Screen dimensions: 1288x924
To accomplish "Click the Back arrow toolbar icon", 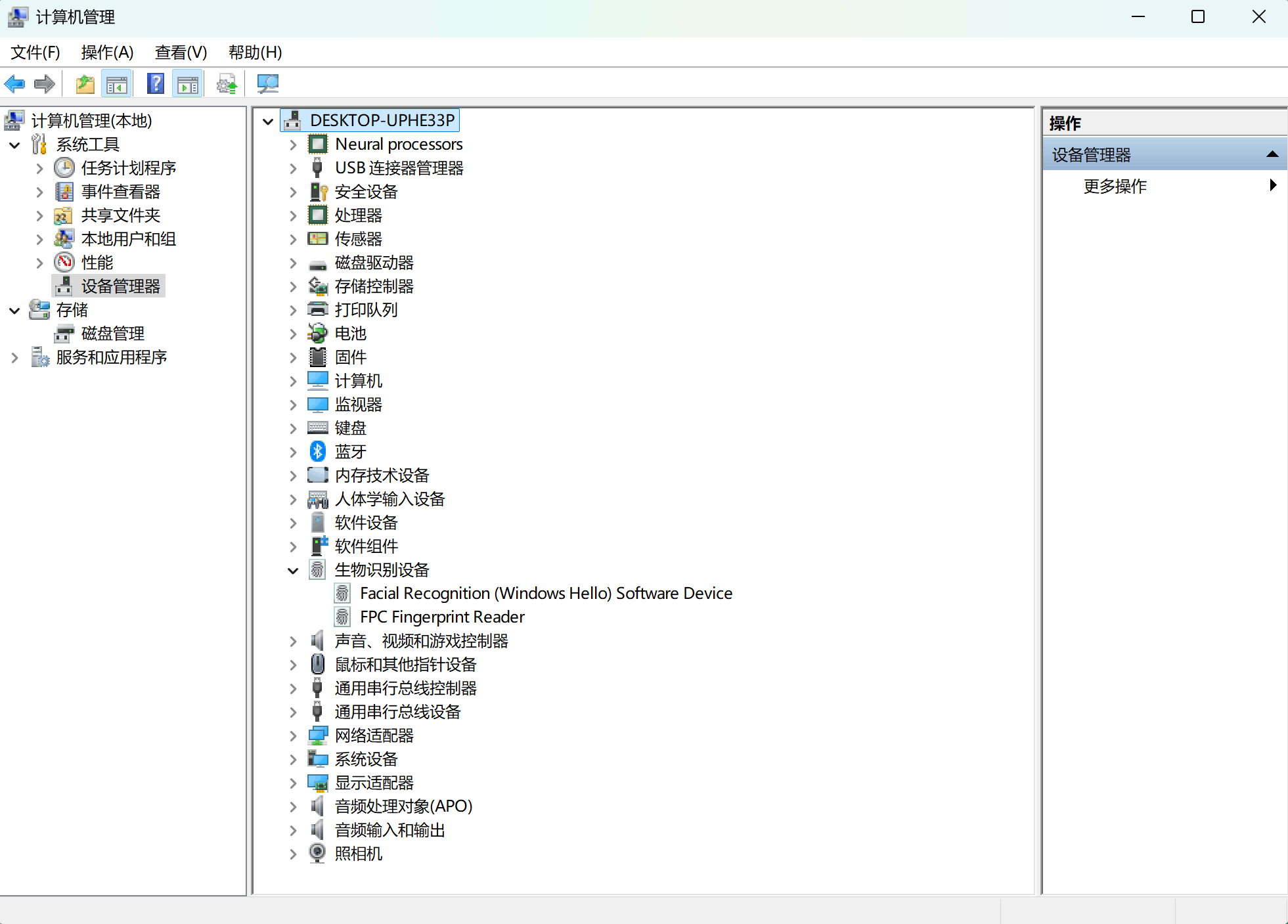I will click(x=14, y=84).
